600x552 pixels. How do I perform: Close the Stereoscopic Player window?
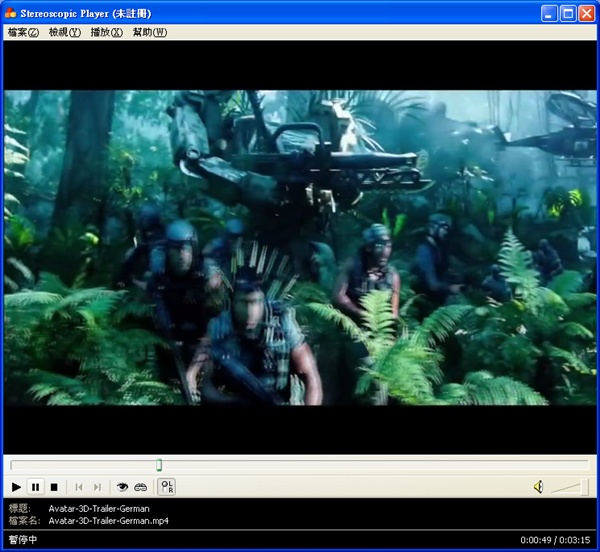click(587, 14)
